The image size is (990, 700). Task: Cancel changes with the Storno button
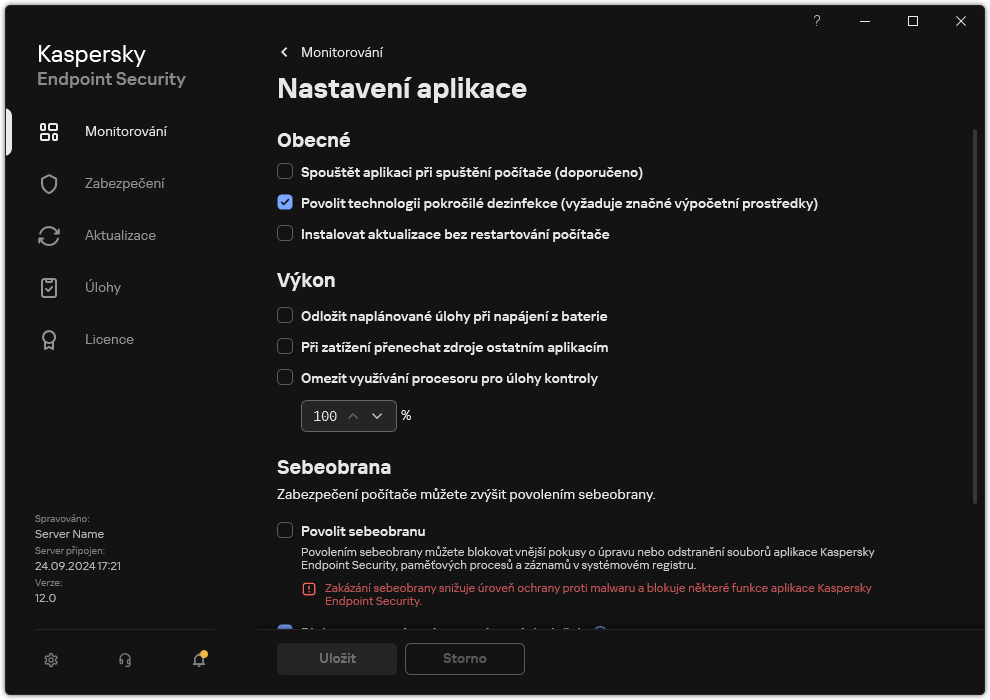pyautogui.click(x=464, y=659)
